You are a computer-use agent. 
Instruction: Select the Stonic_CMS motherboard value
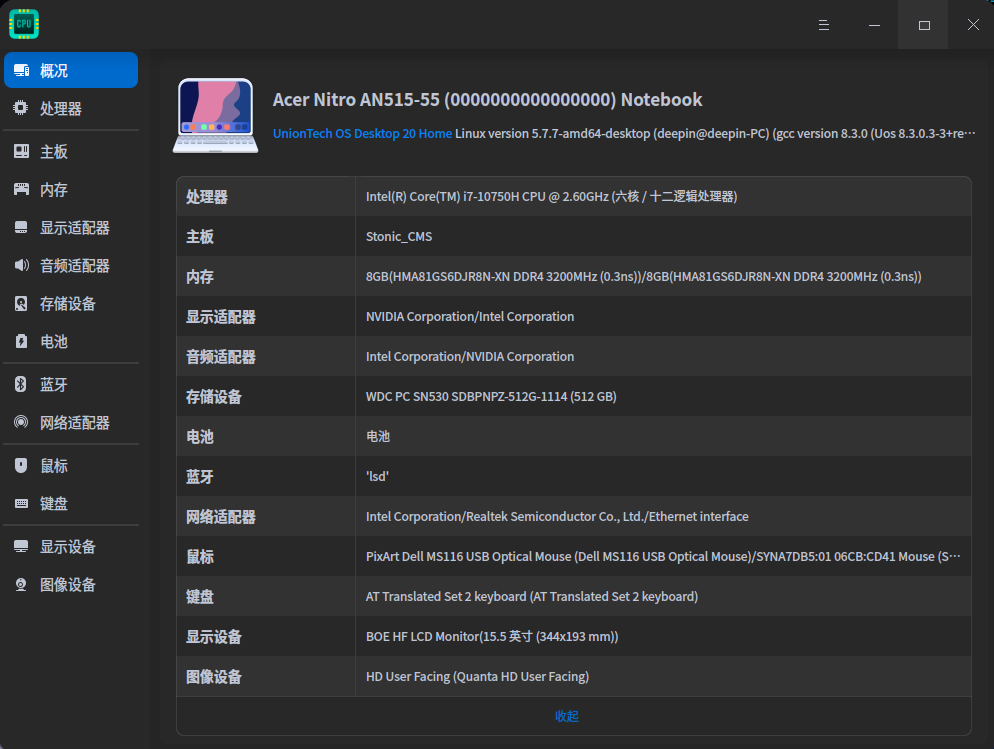pyautogui.click(x=399, y=236)
